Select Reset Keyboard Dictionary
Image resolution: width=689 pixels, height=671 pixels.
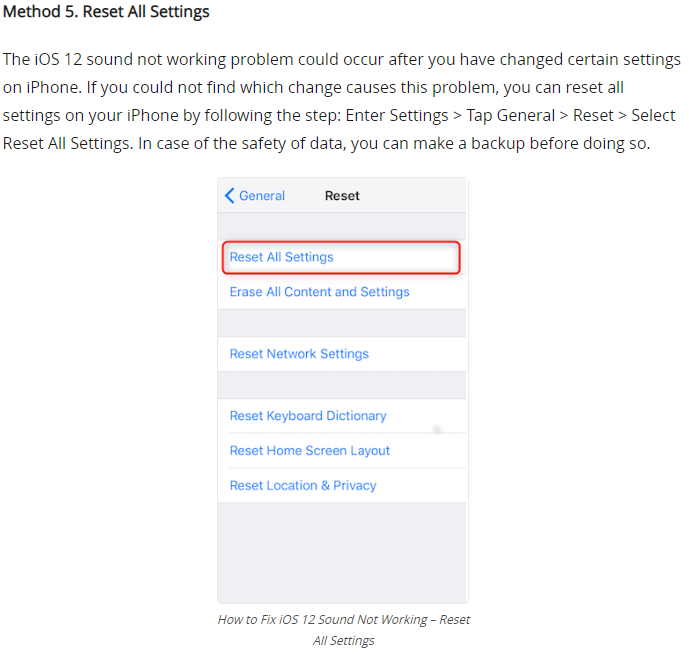pyautogui.click(x=342, y=416)
